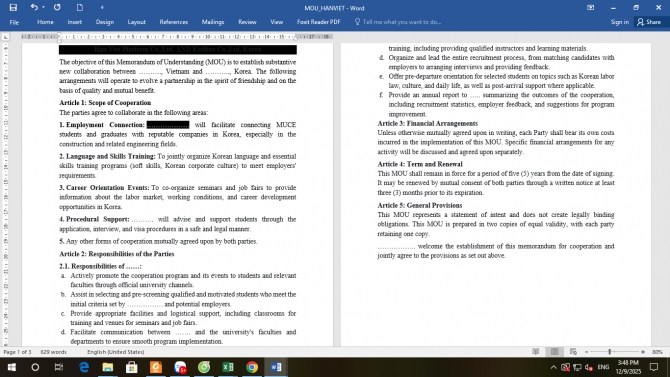670x377 pixels.
Task: Switch to the Insert tab
Action: click(74, 22)
